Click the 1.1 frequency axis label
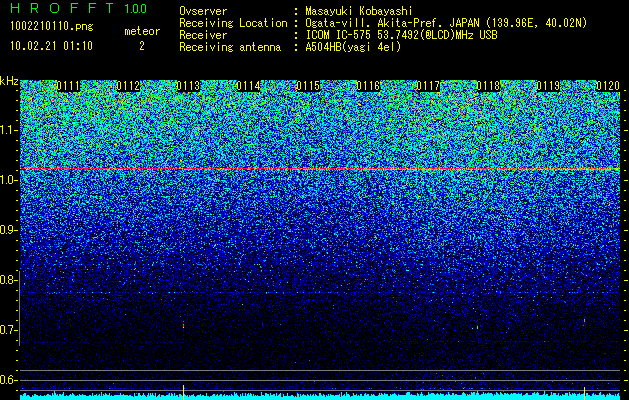The height and width of the screenshot is (400, 629). point(9,130)
